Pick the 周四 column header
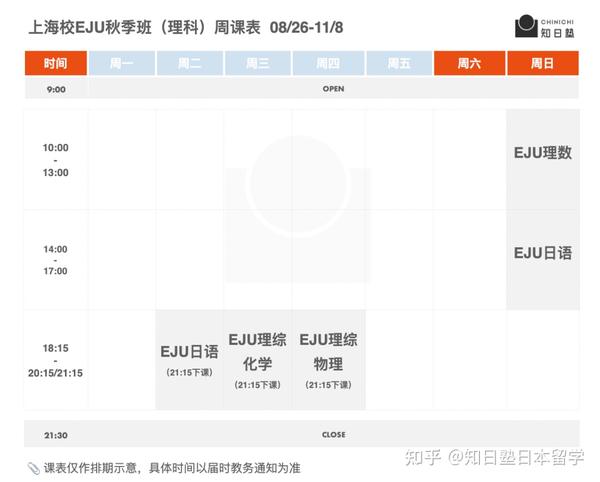 point(328,63)
